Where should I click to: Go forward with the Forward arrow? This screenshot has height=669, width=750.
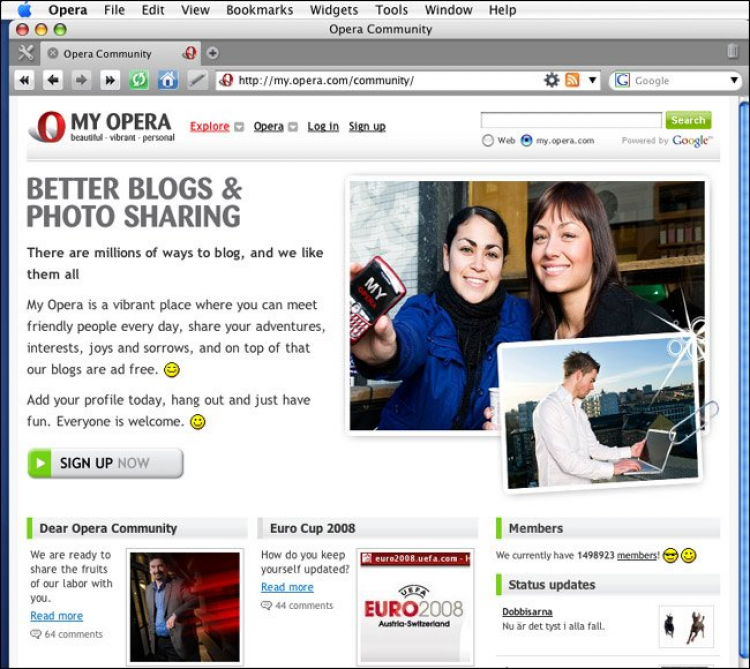point(81,80)
